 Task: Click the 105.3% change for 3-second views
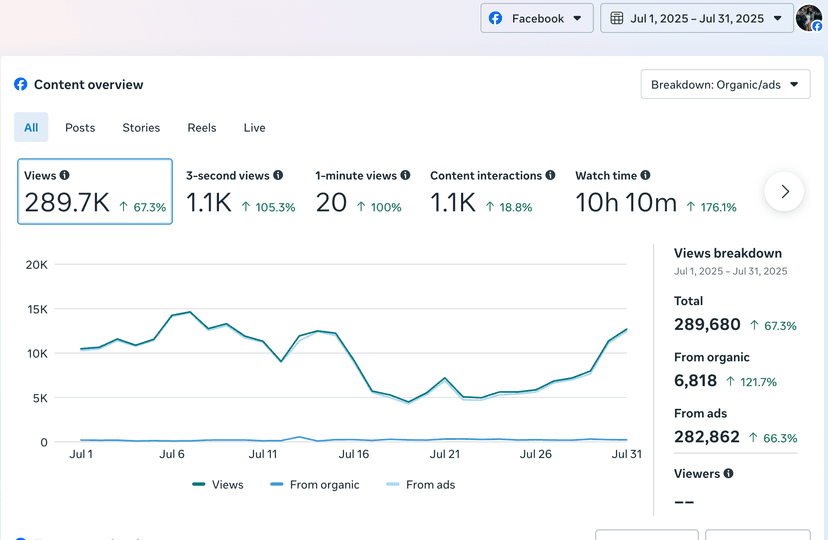click(x=268, y=207)
